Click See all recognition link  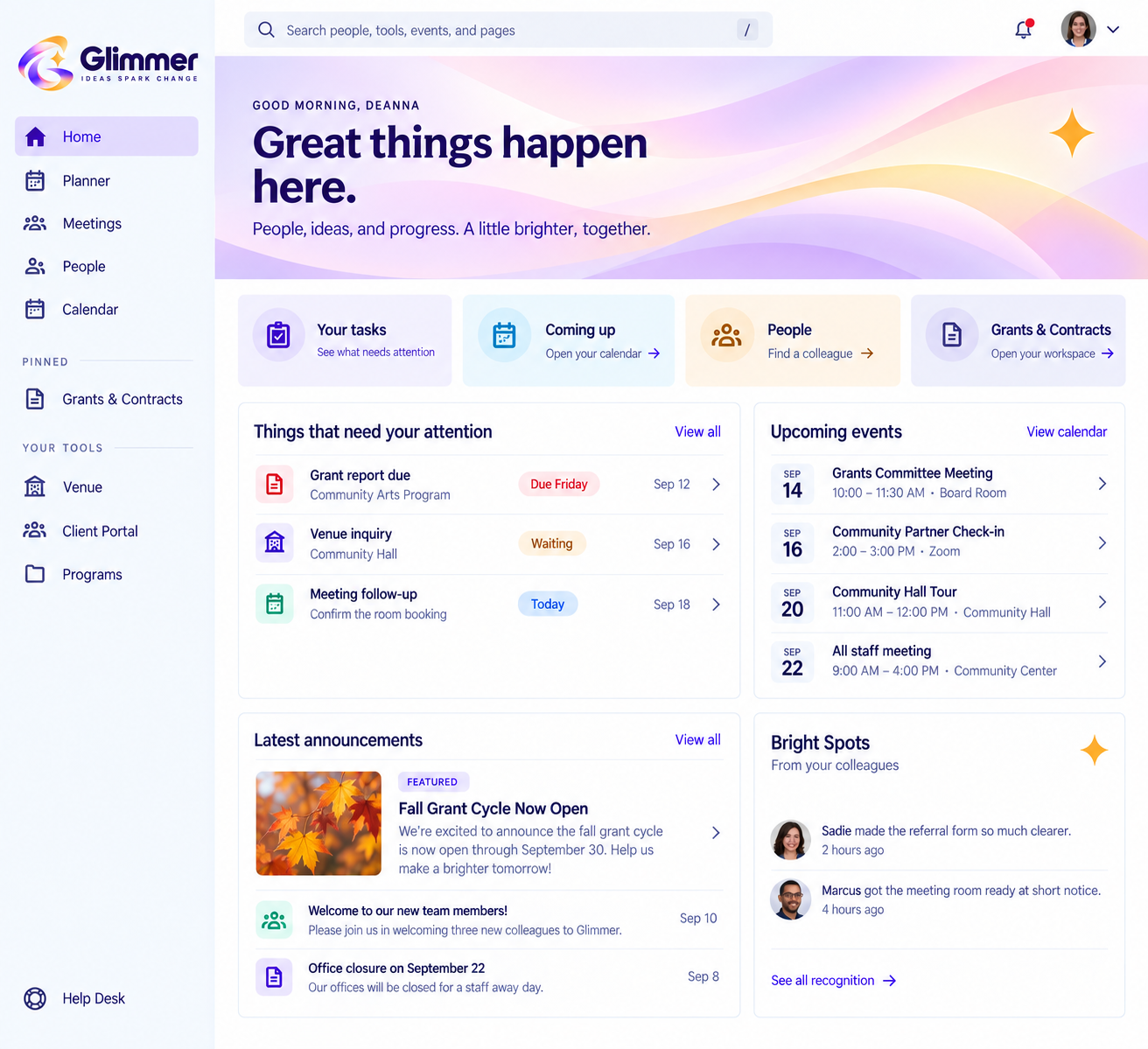click(x=833, y=981)
